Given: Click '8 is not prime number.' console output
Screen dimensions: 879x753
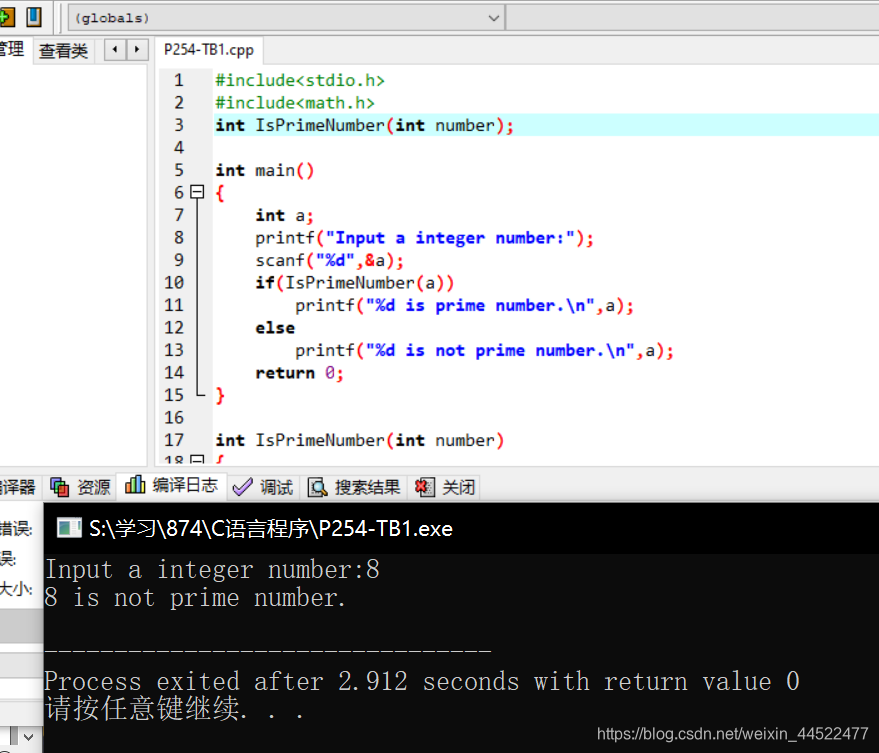Looking at the screenshot, I should 195,598.
